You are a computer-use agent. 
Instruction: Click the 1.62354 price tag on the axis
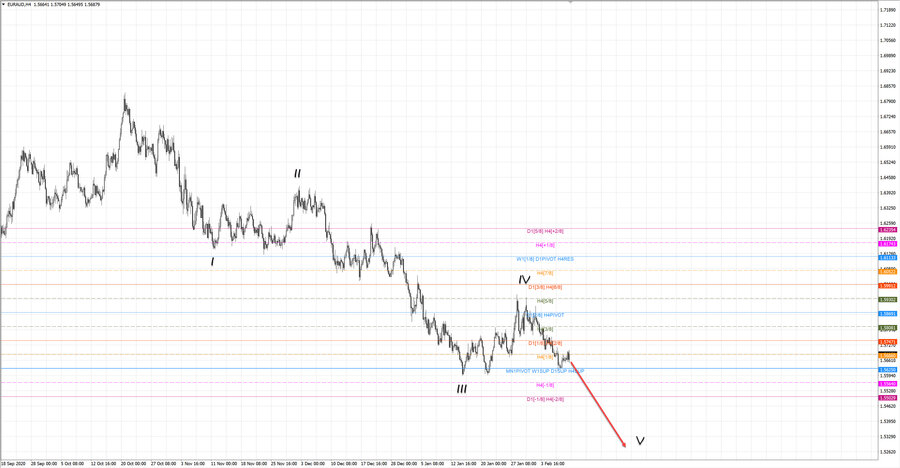click(x=888, y=230)
